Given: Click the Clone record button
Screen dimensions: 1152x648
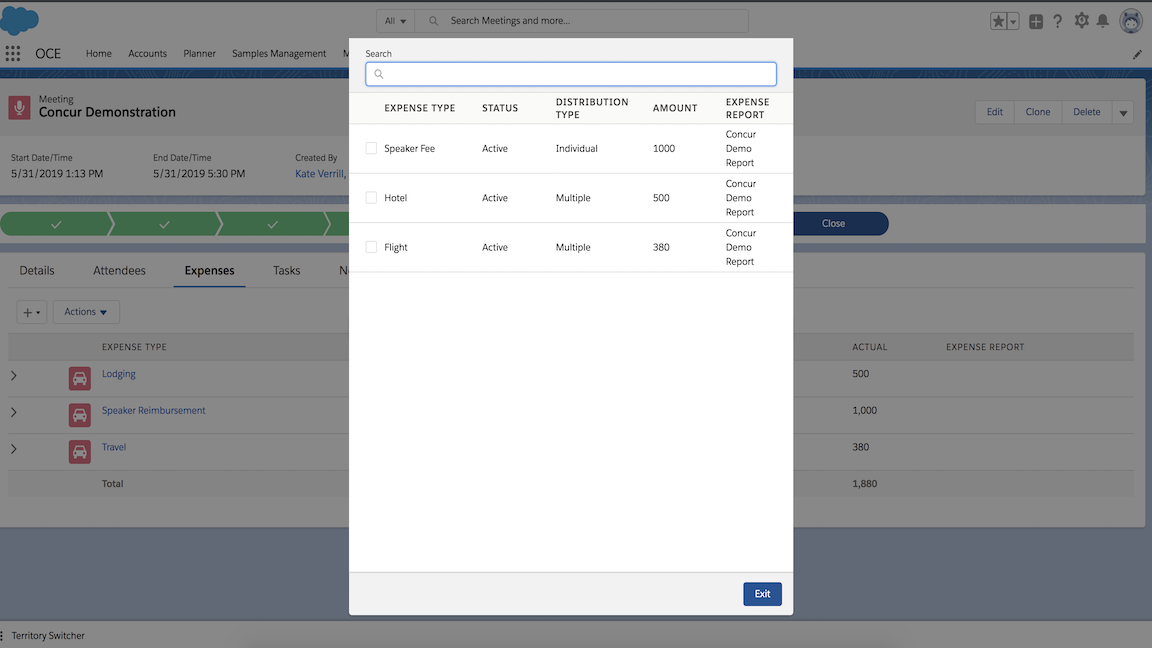Looking at the screenshot, I should tap(1037, 112).
